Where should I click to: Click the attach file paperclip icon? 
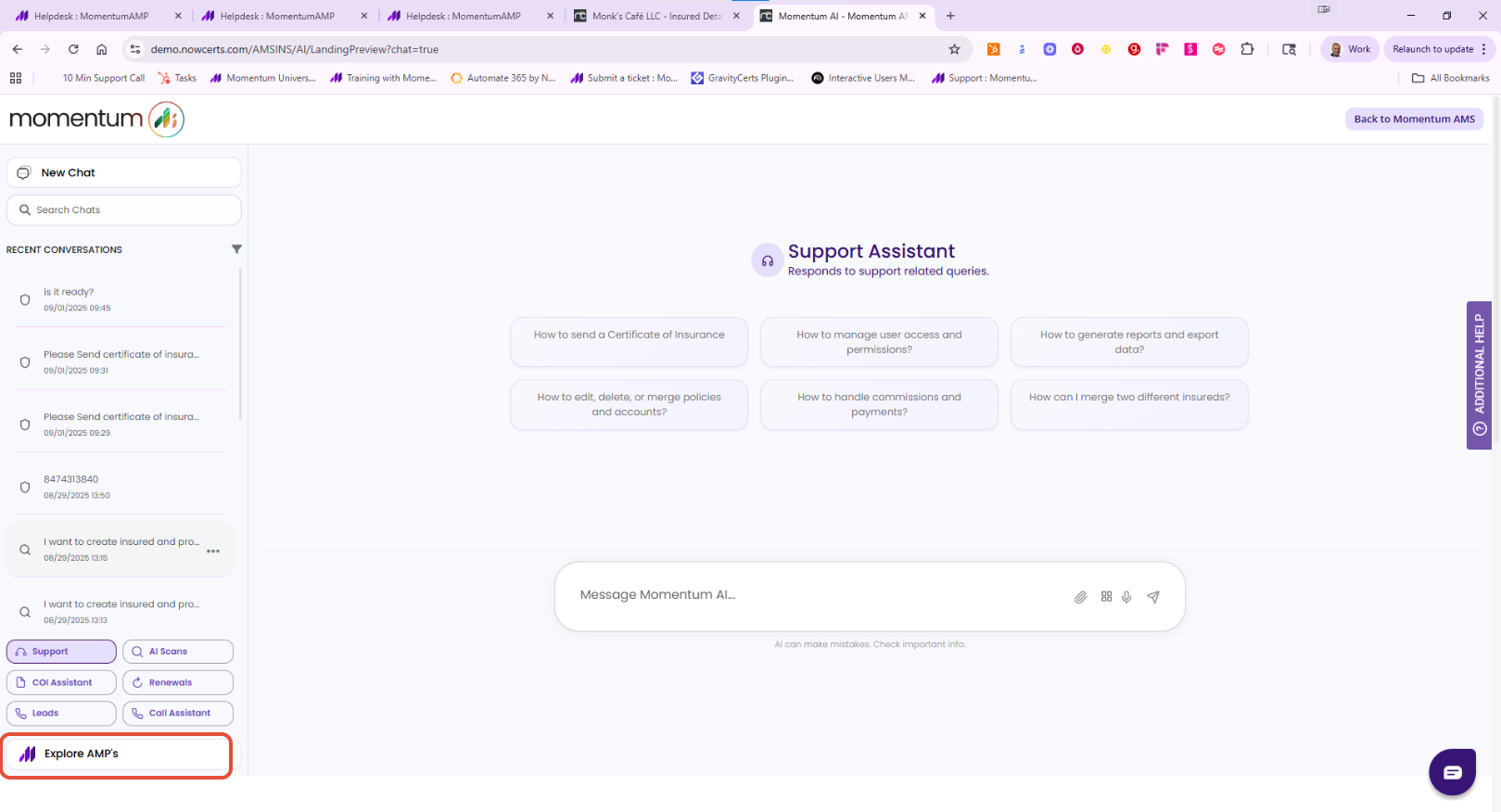pos(1080,597)
